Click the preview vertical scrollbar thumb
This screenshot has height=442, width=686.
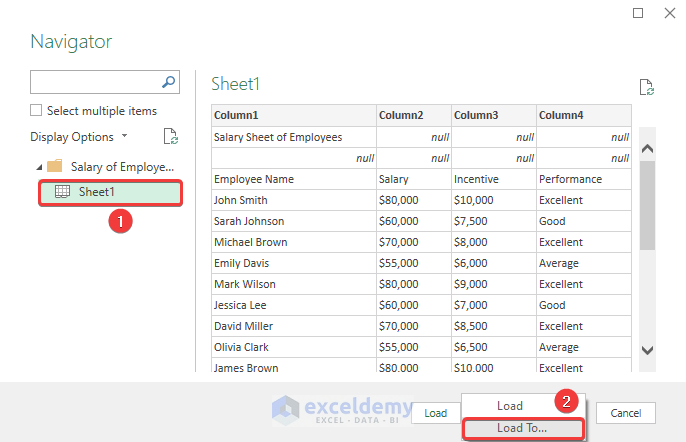647,204
